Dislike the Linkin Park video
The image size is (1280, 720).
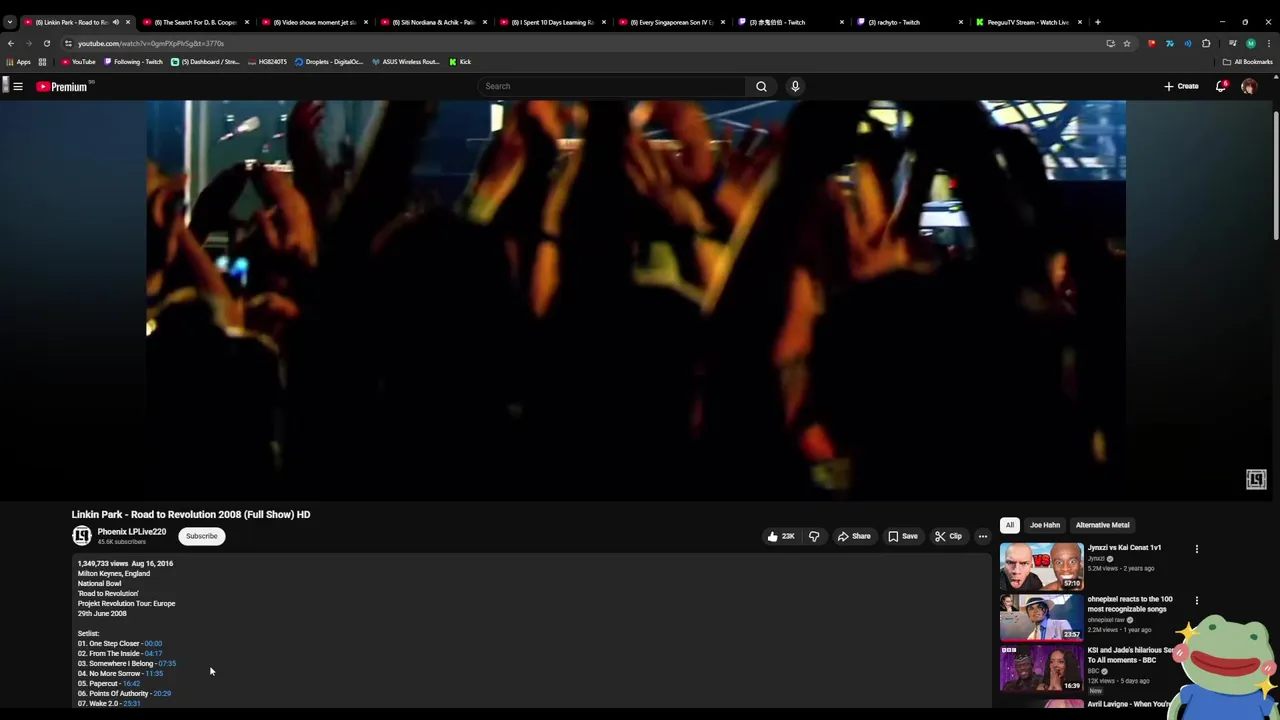[x=814, y=536]
